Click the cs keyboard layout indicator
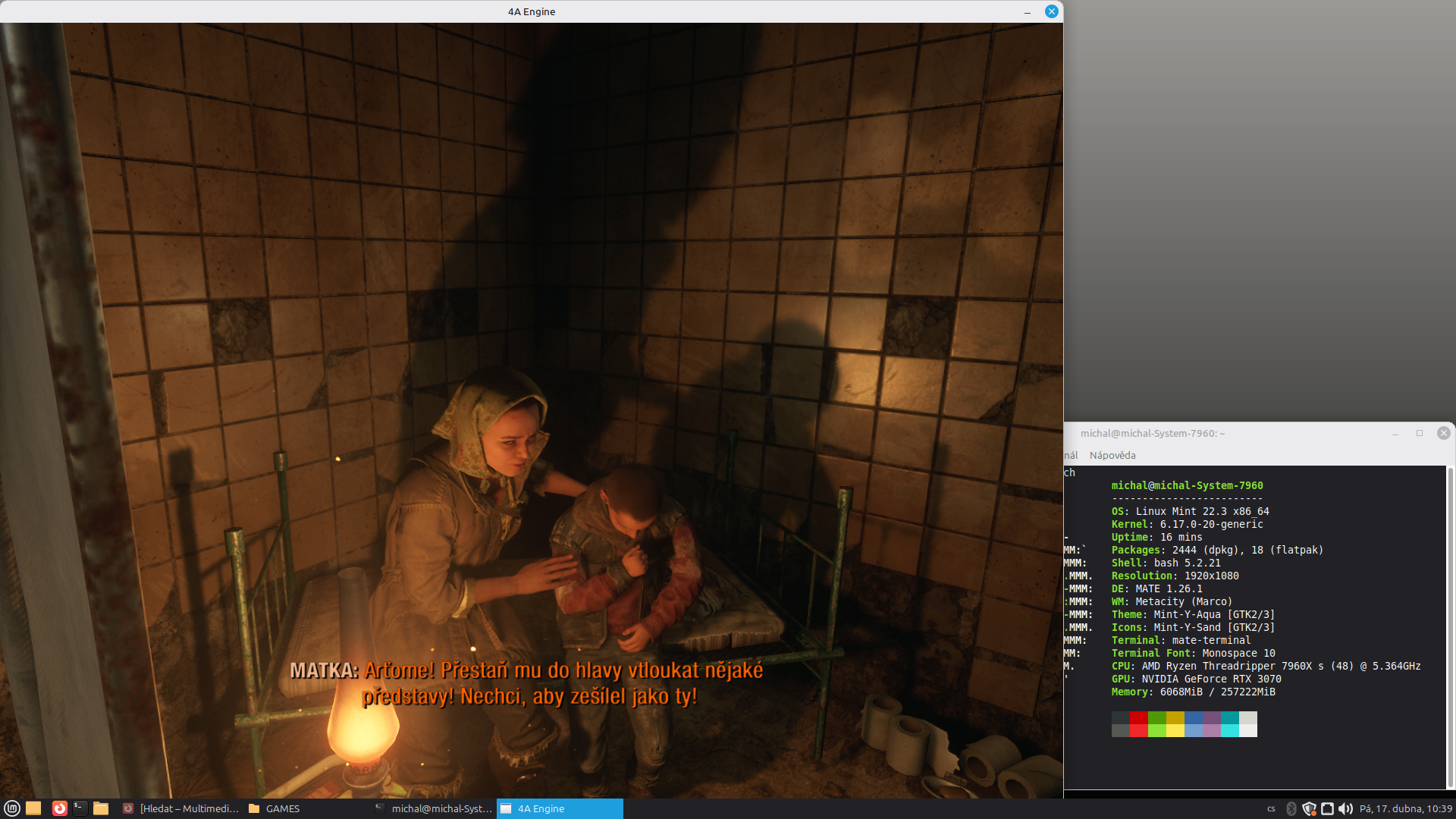This screenshot has height=819, width=1456. pos(1271,809)
